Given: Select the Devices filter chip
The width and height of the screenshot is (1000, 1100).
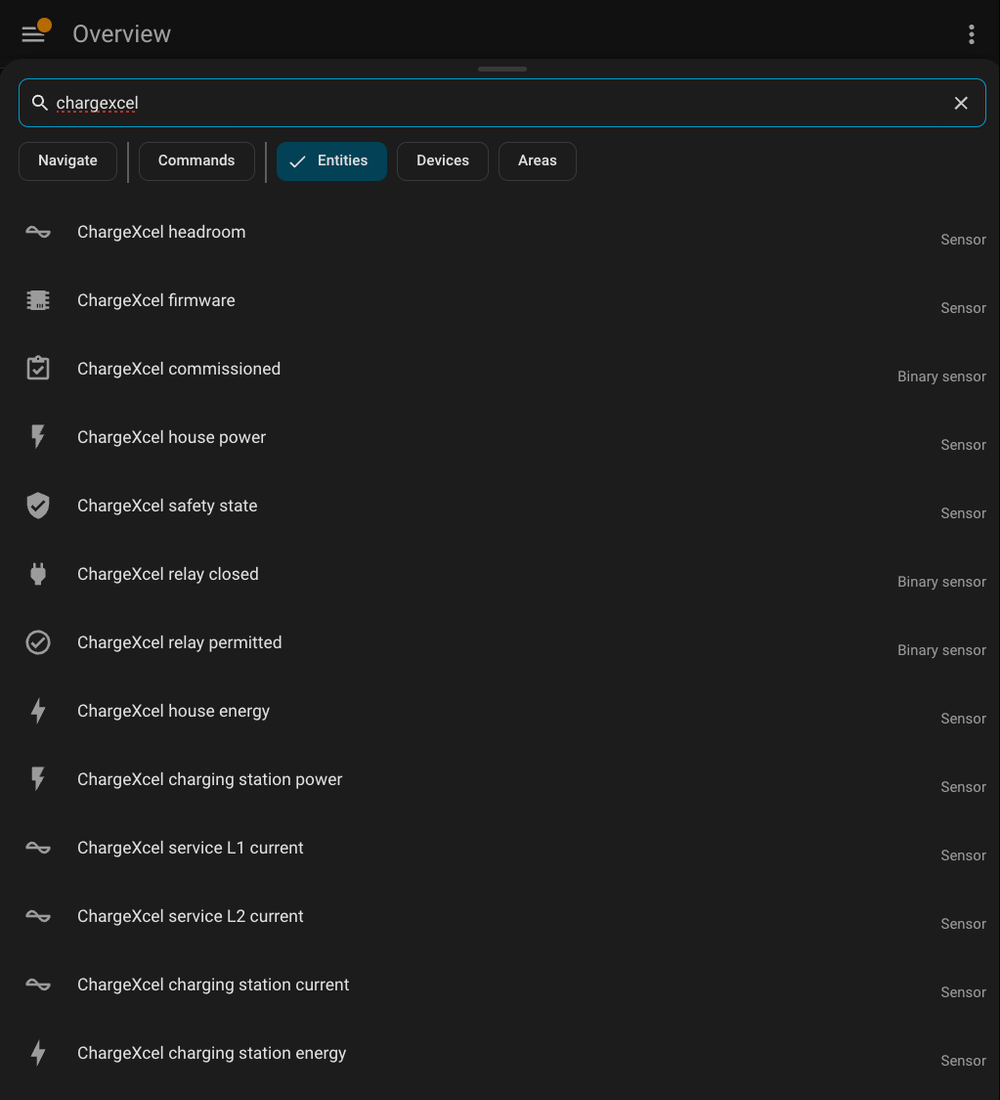Looking at the screenshot, I should tap(443, 161).
